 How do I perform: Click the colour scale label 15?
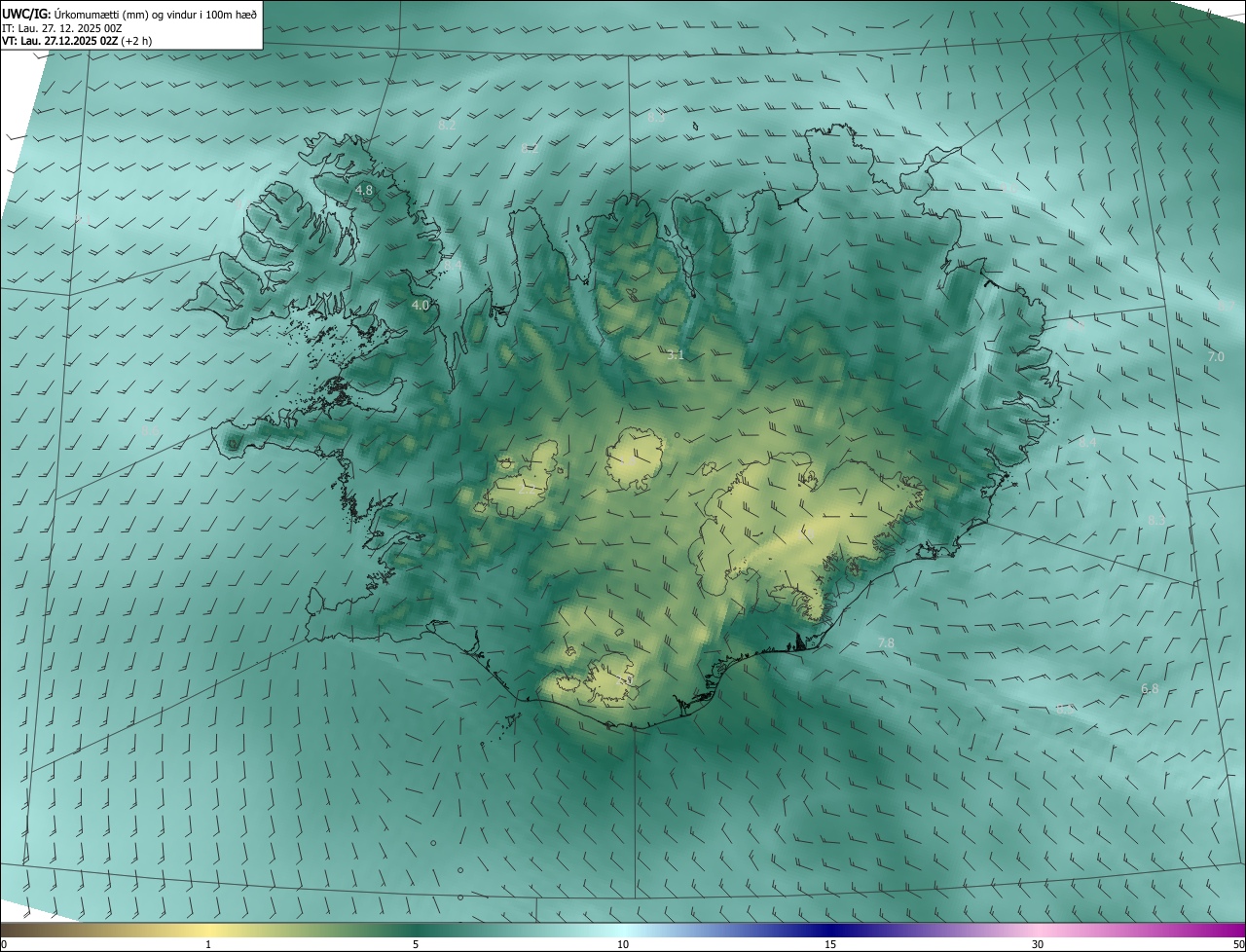click(x=830, y=944)
